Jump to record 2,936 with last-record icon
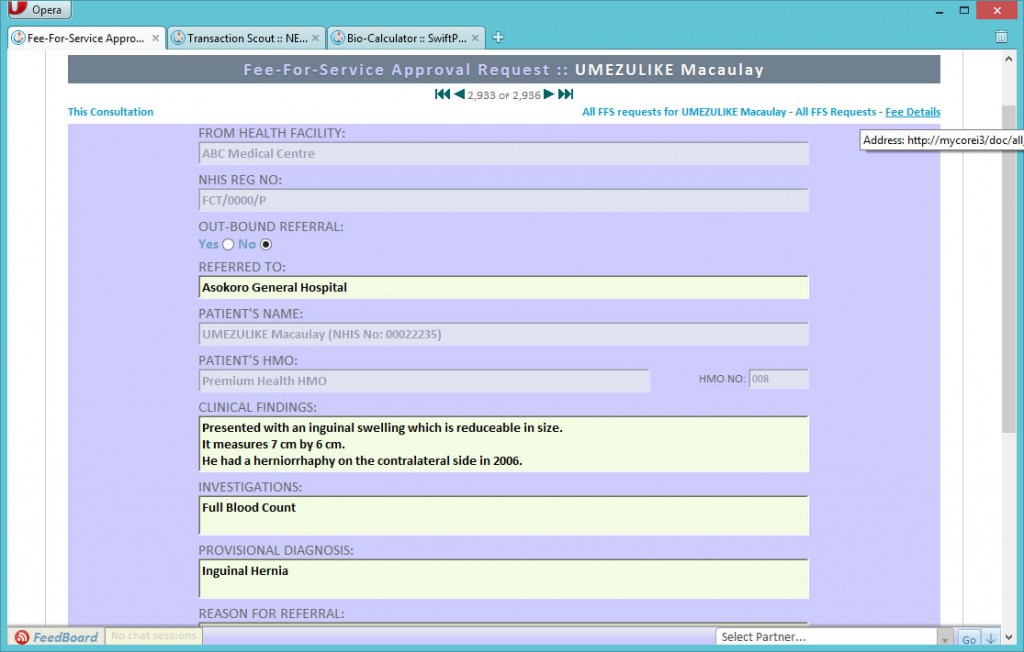1024x652 pixels. [564, 94]
